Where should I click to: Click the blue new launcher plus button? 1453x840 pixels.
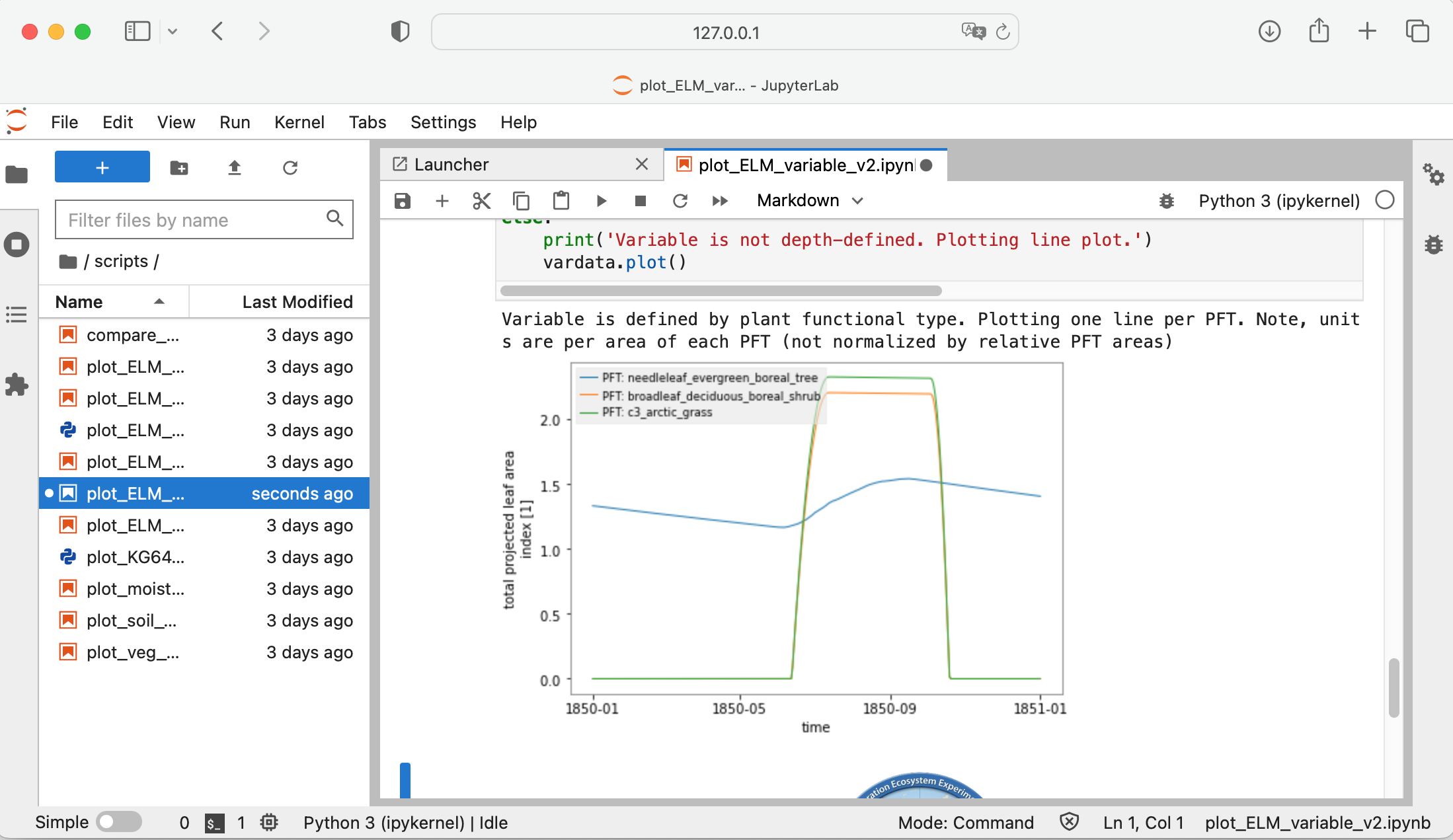pos(102,167)
